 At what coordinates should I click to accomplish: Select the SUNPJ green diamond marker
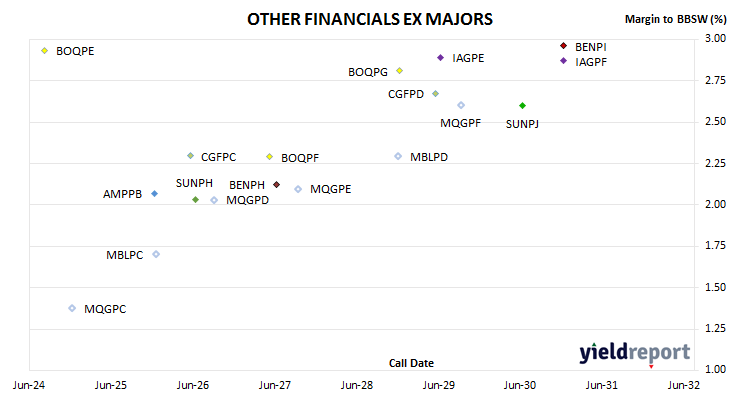point(522,106)
